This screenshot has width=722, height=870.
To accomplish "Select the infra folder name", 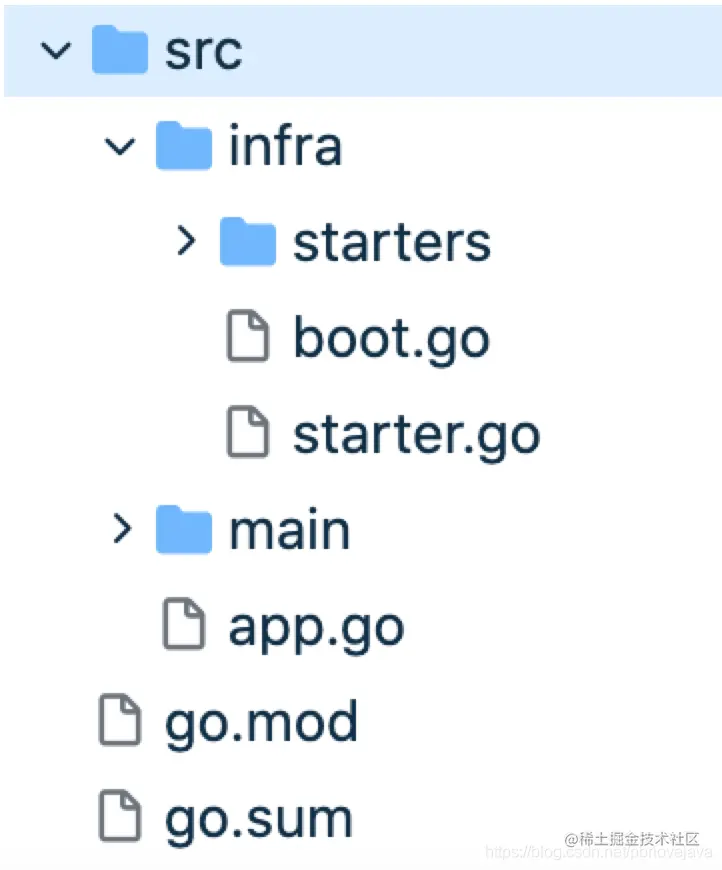I will pos(285,146).
